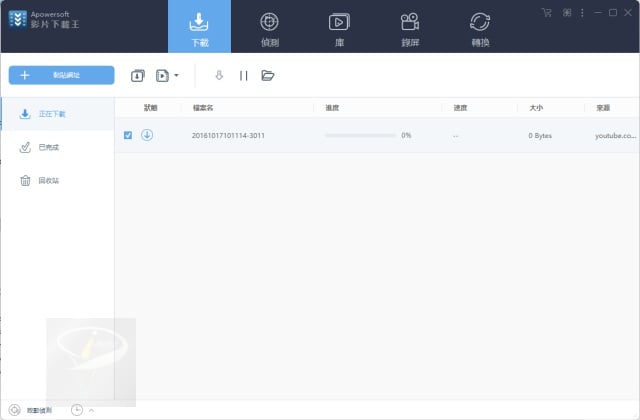Expand the up chevron beside the clock icon
Viewport: 640px width, 420px height.
91,410
